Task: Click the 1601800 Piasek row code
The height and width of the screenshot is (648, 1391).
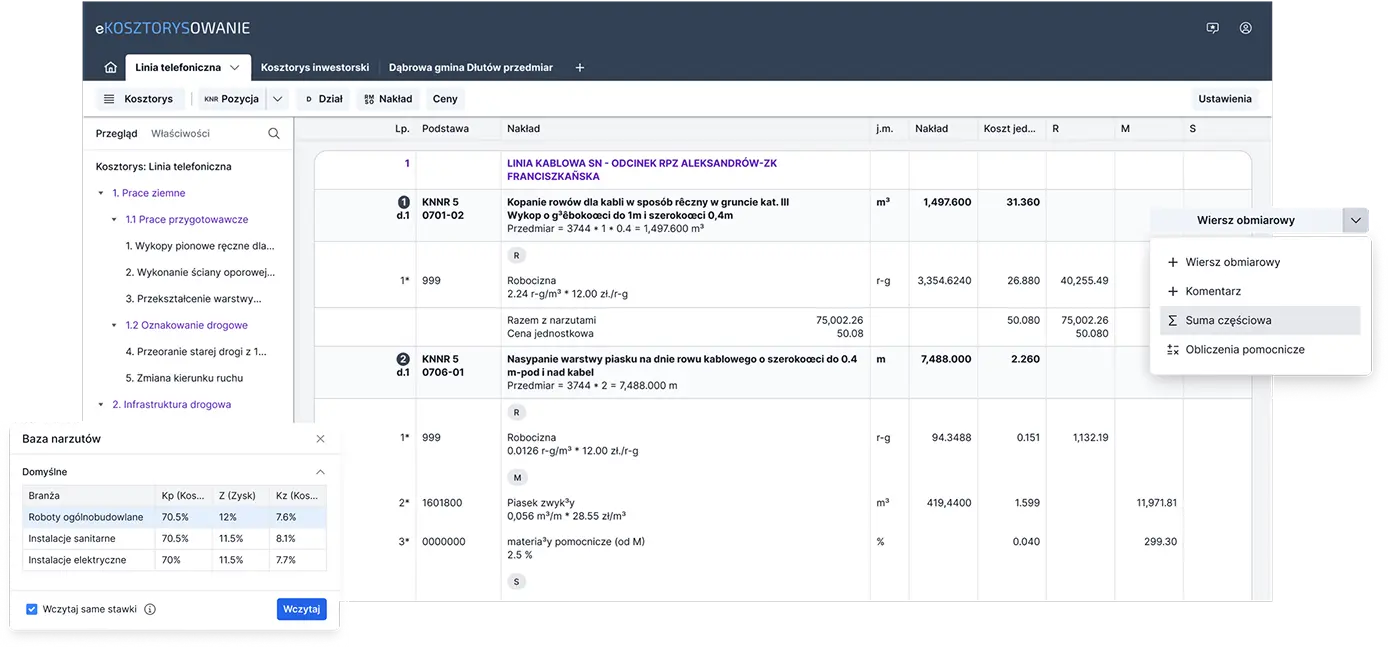Action: pos(442,503)
